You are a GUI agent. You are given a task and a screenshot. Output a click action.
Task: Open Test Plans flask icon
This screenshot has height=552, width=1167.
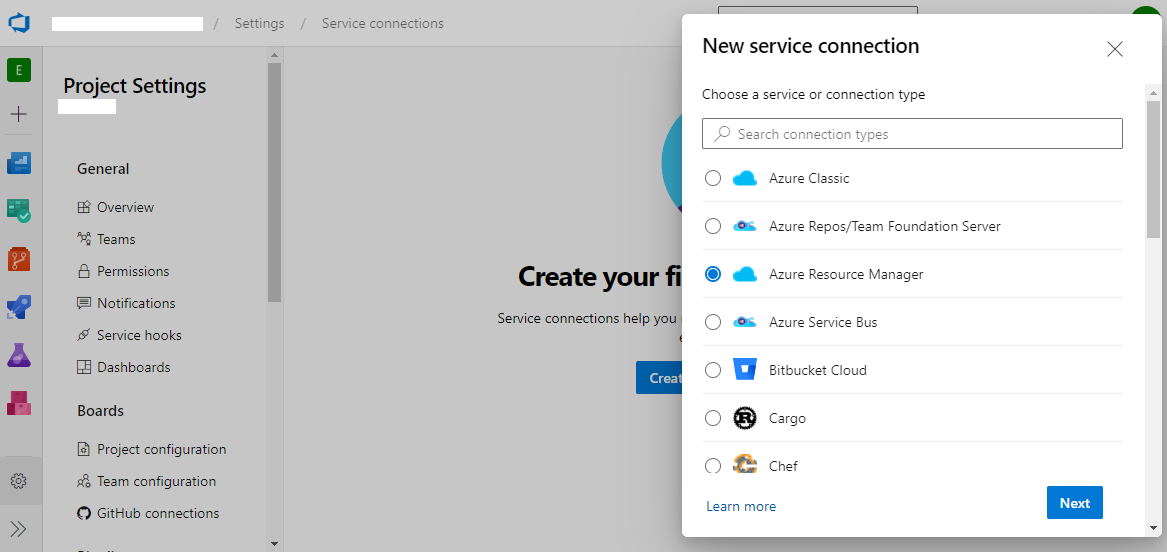[x=19, y=355]
